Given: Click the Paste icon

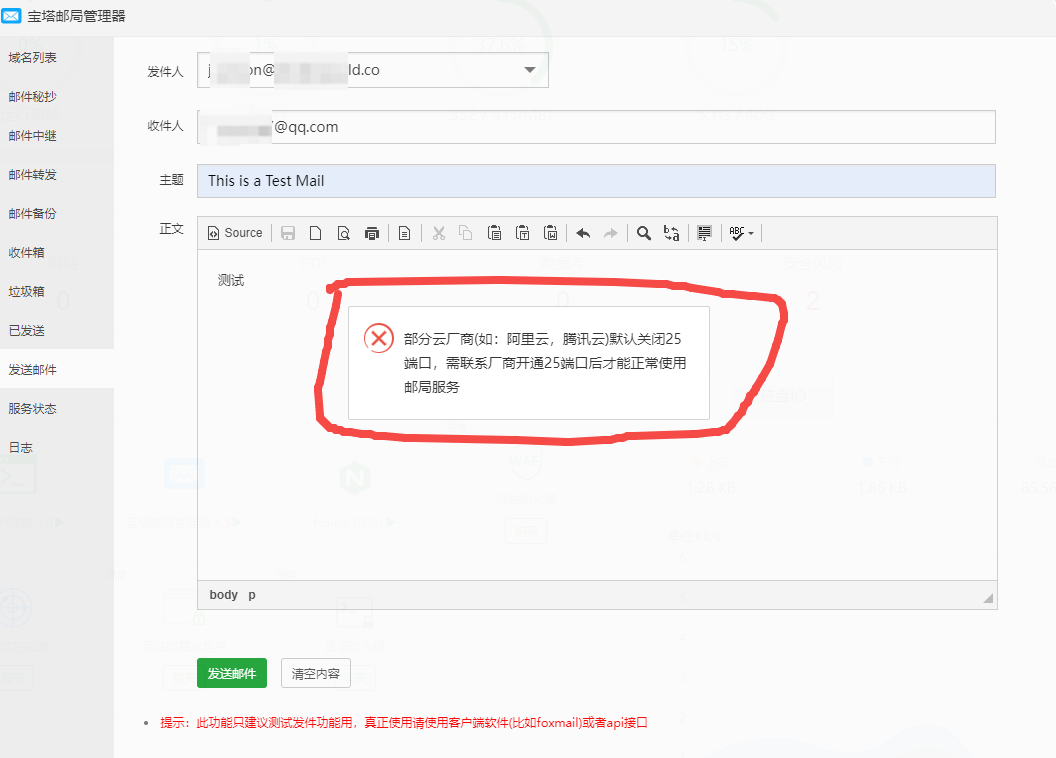Looking at the screenshot, I should pyautogui.click(x=494, y=233).
